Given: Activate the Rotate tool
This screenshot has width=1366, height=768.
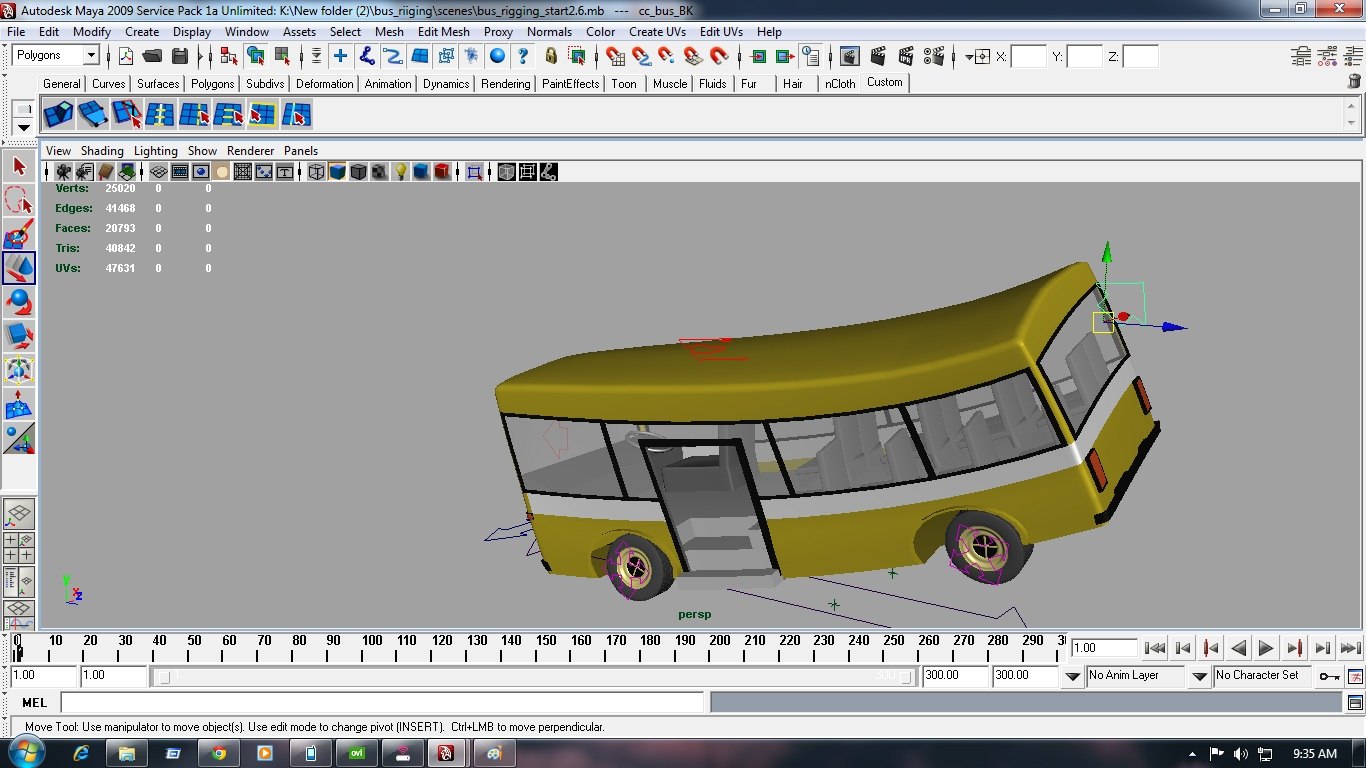Looking at the screenshot, I should pyautogui.click(x=19, y=301).
